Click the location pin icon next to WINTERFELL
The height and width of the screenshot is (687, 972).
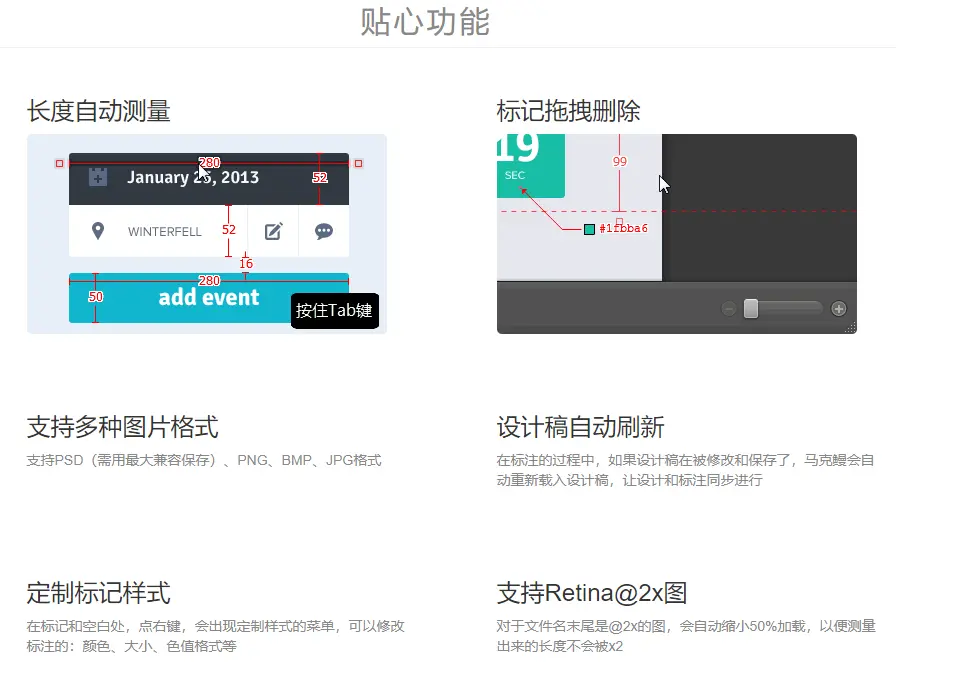pos(97,231)
